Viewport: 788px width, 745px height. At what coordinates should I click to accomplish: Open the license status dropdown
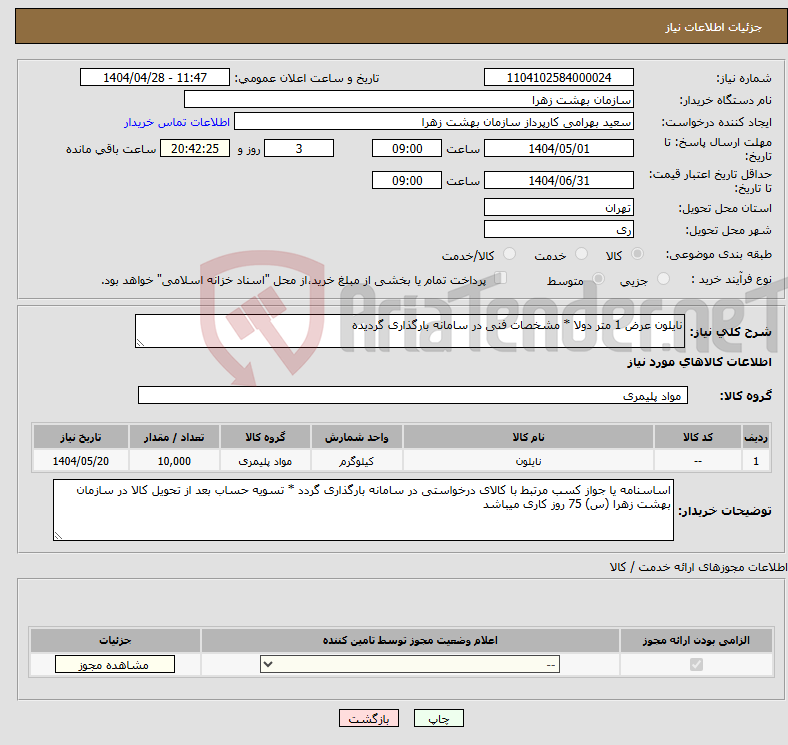coord(410,665)
